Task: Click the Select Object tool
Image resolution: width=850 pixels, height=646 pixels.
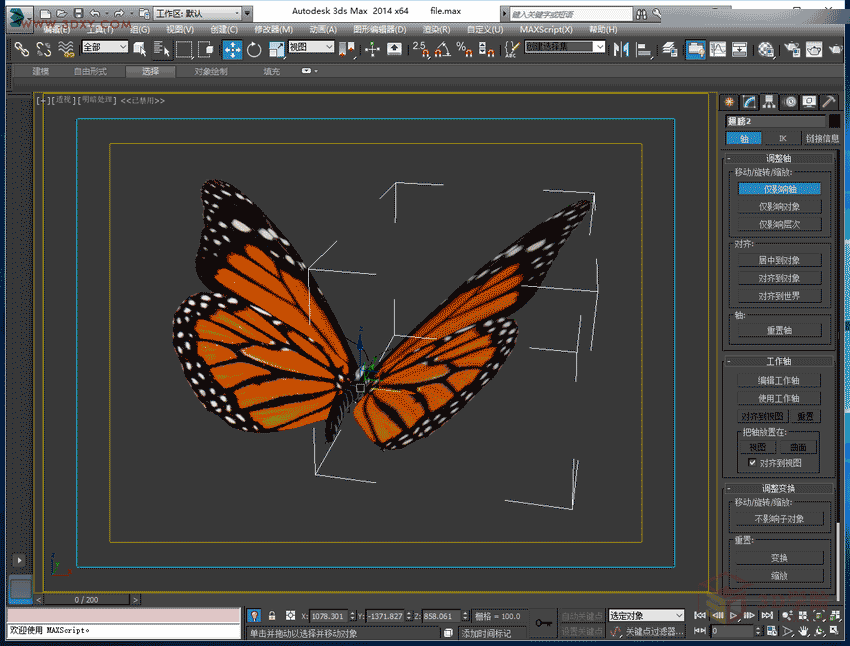Action: tap(140, 49)
